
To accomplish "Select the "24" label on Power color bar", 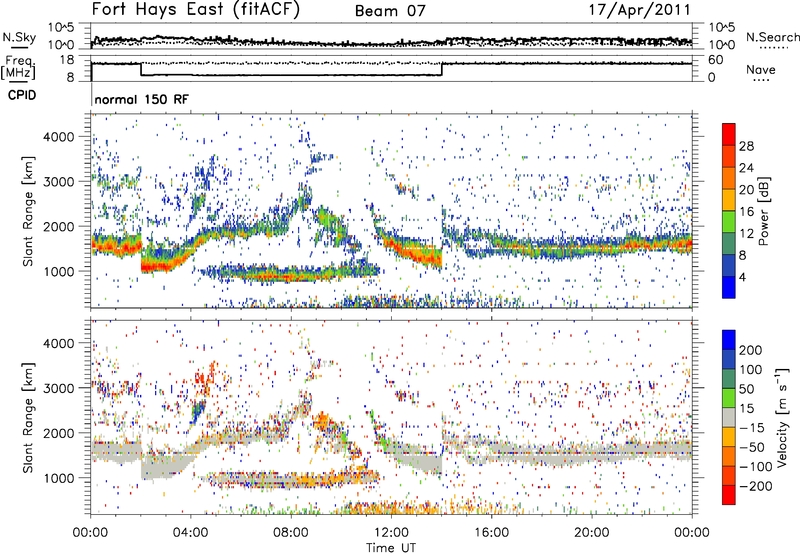I will click(746, 168).
